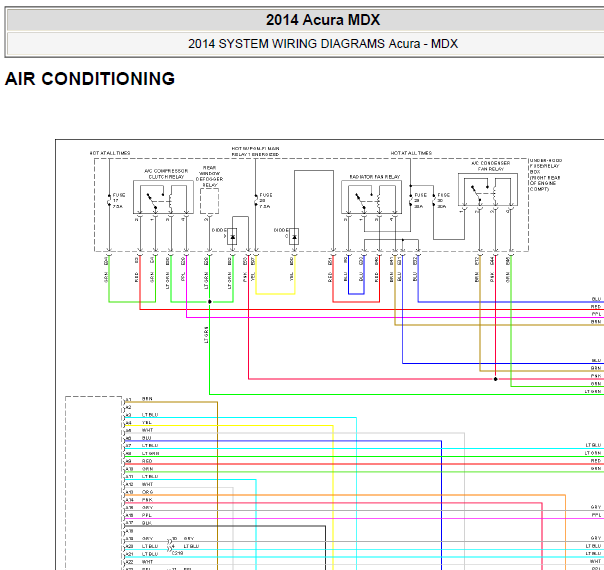
Task: Click the diode symbol next to the defogger relay
Action: click(x=232, y=236)
